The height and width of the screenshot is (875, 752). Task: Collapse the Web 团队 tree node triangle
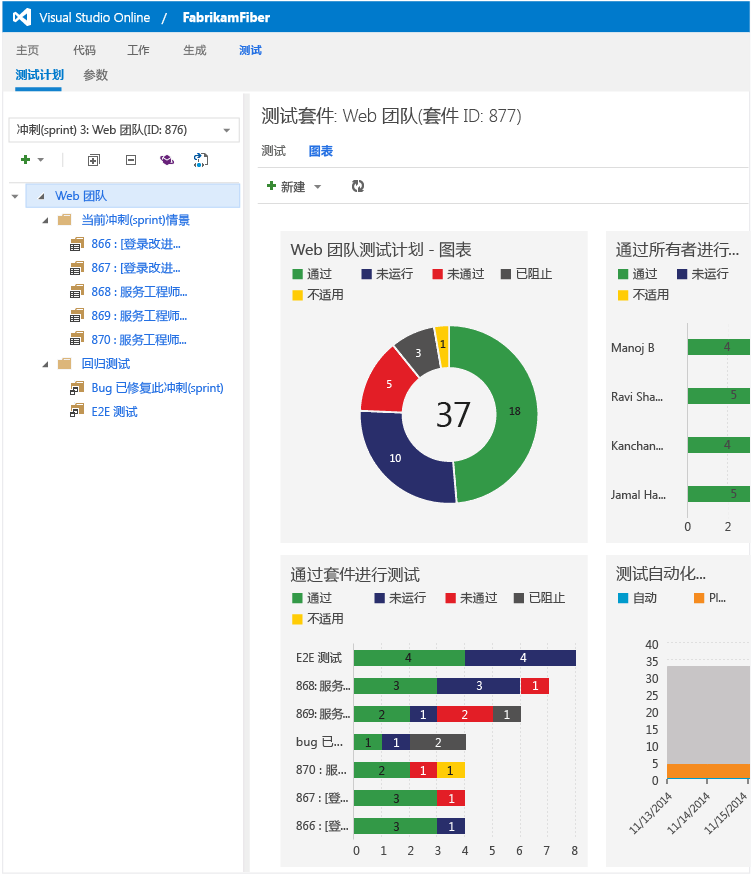[x=41, y=196]
